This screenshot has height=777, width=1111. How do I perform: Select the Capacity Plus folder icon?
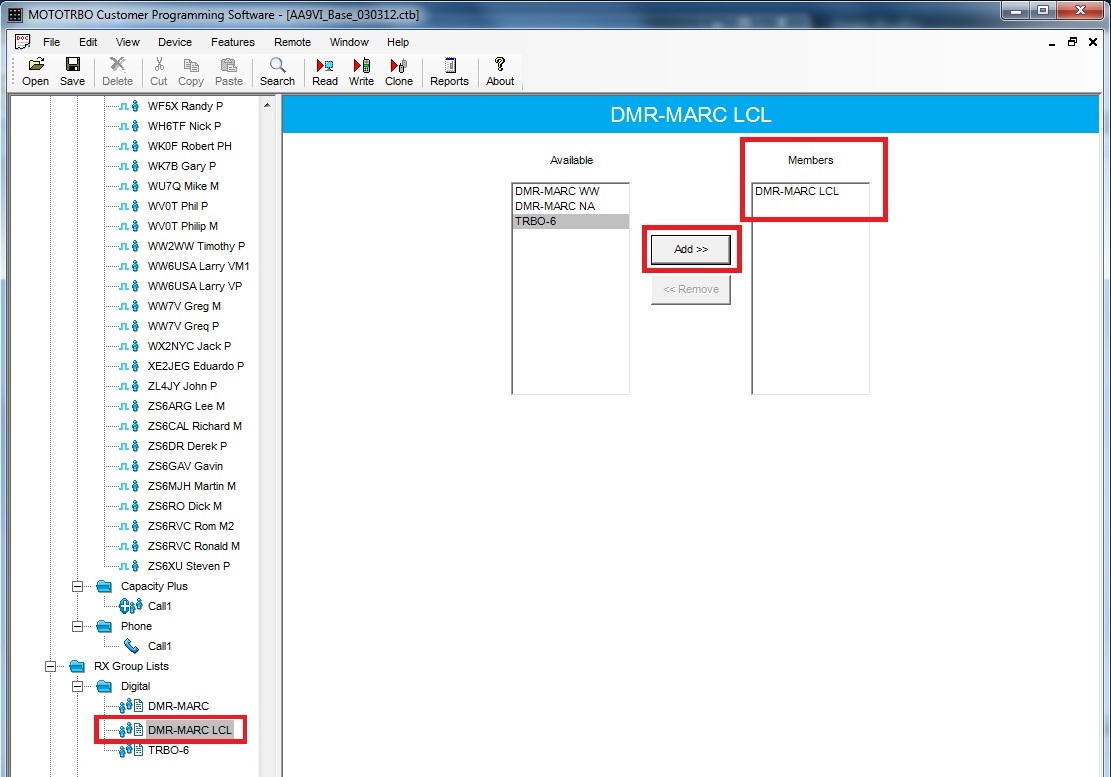(x=104, y=586)
